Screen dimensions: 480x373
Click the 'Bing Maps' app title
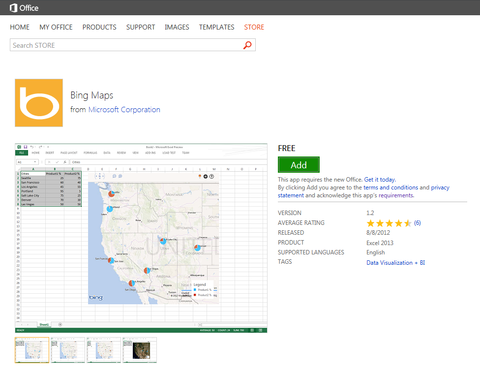(x=92, y=95)
